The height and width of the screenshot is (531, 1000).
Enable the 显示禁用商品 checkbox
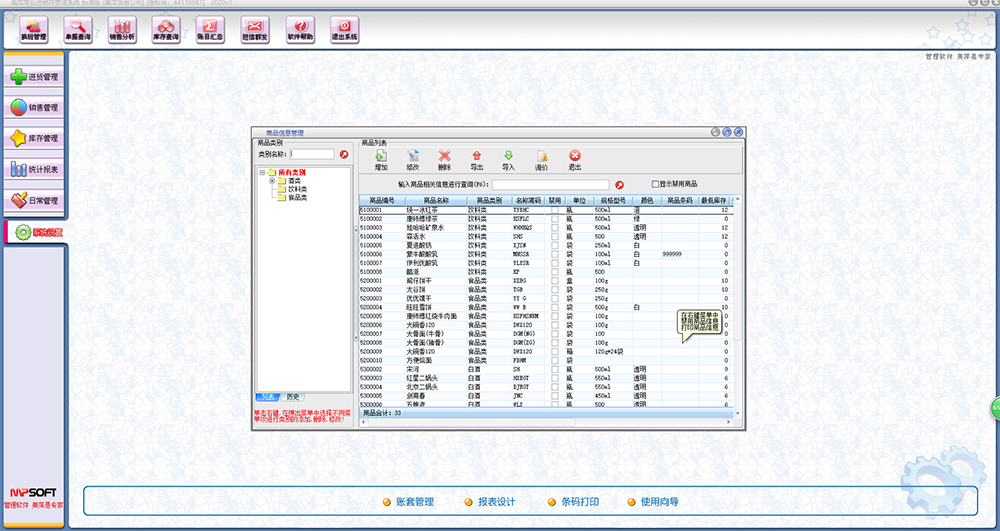[x=656, y=184]
